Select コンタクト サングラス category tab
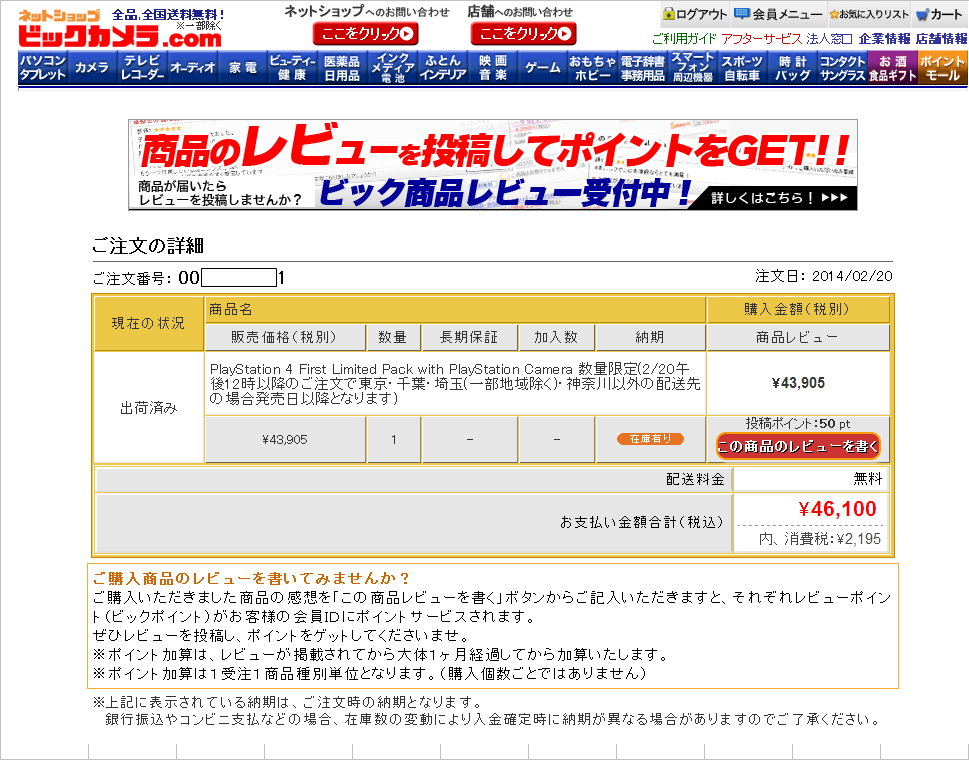 [842, 67]
